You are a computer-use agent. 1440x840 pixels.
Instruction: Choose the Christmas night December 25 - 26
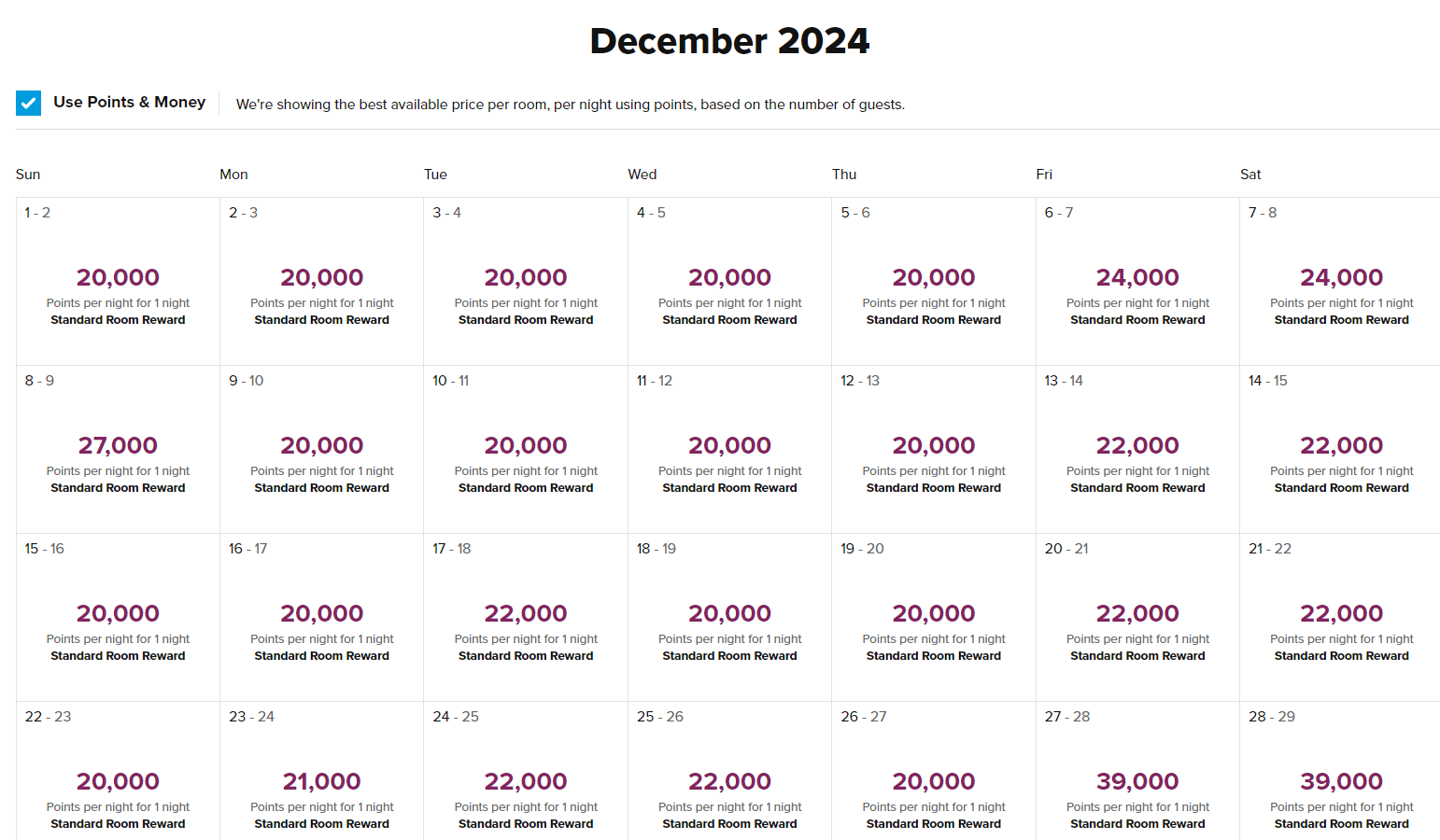point(729,771)
